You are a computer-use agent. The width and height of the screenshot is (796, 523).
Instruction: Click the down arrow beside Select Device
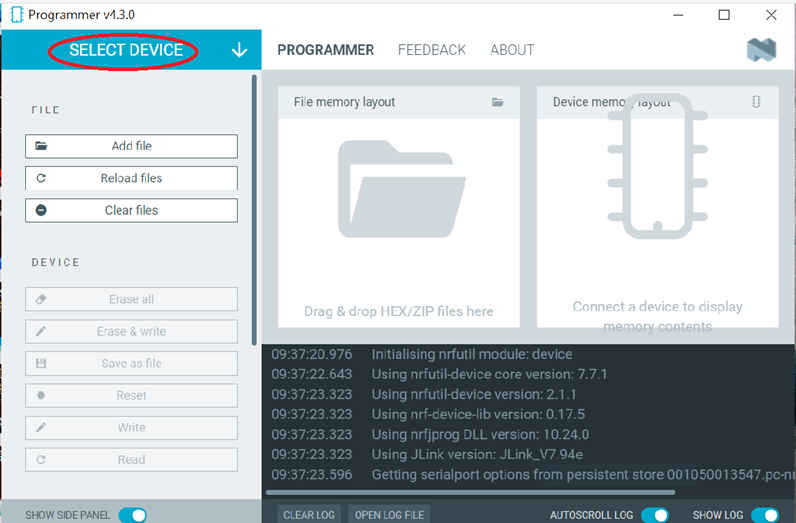(239, 51)
